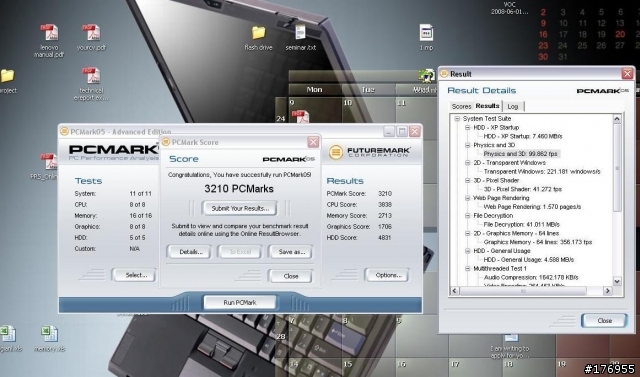Select File Decryption: 41.011 MB/s row
Viewport: 640px width, 377px height.
pyautogui.click(x=521, y=224)
